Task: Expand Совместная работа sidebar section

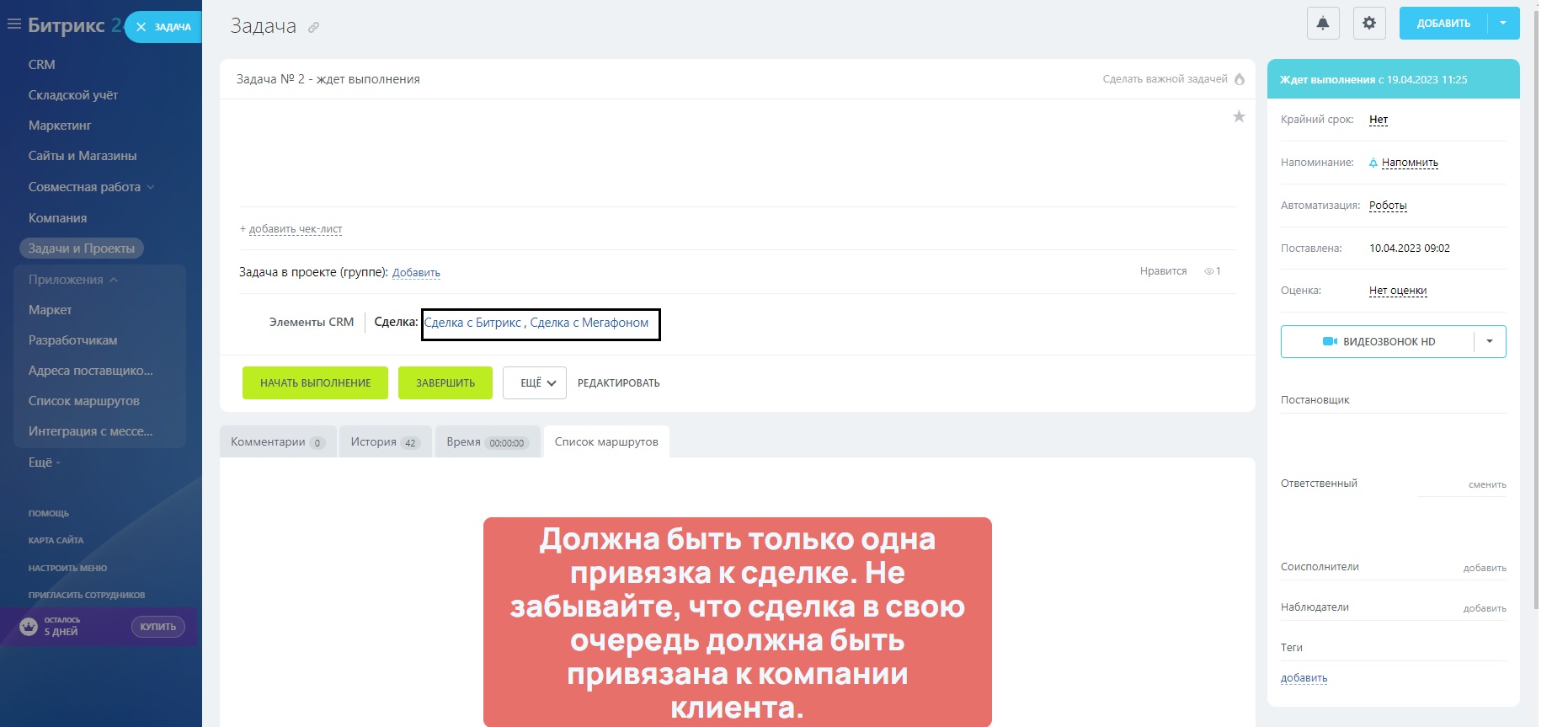Action: [91, 187]
